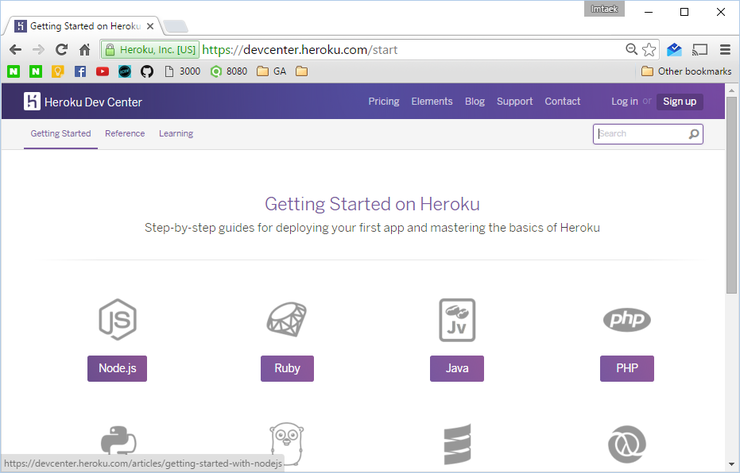The image size is (740, 473).
Task: Click the Imtaek profile button
Action: [604, 9]
